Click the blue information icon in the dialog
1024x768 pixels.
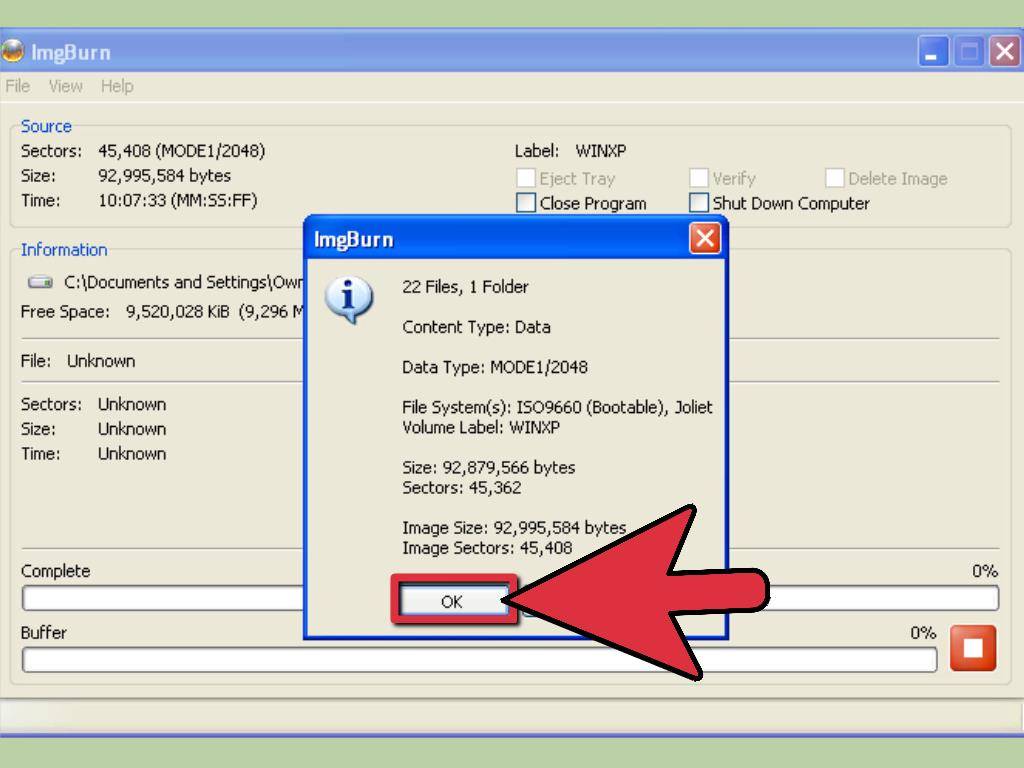point(349,296)
